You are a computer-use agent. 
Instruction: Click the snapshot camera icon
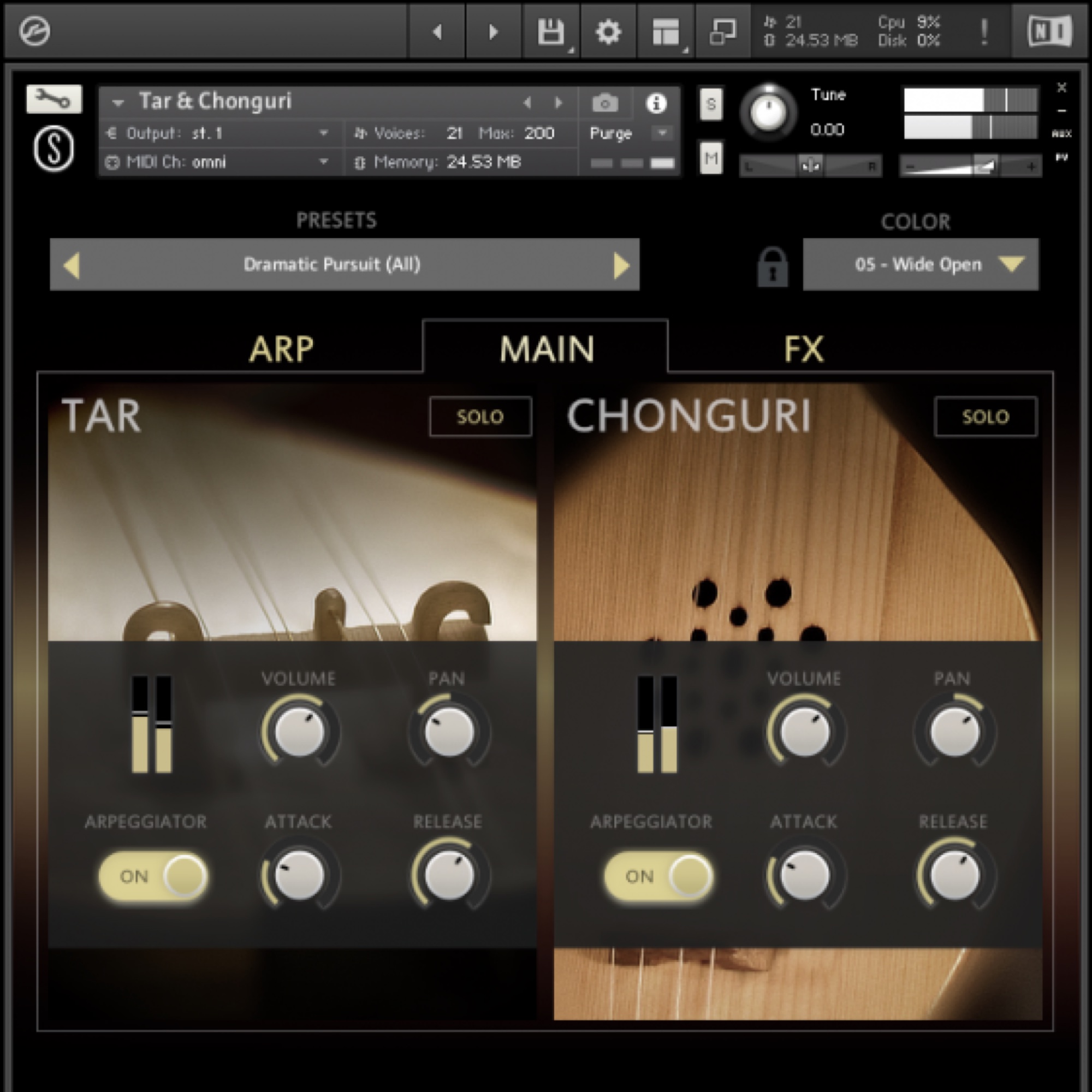pyautogui.click(x=605, y=103)
